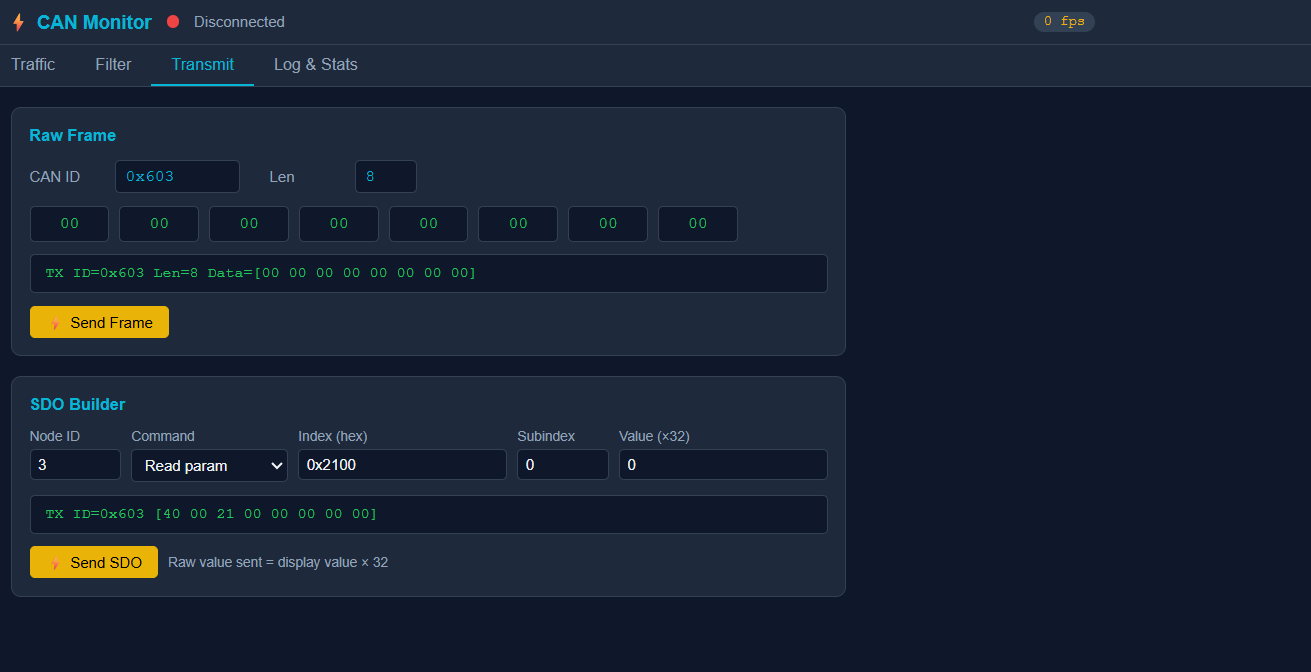This screenshot has height=672, width=1311.
Task: Click the last data byte box
Action: [x=697, y=224]
